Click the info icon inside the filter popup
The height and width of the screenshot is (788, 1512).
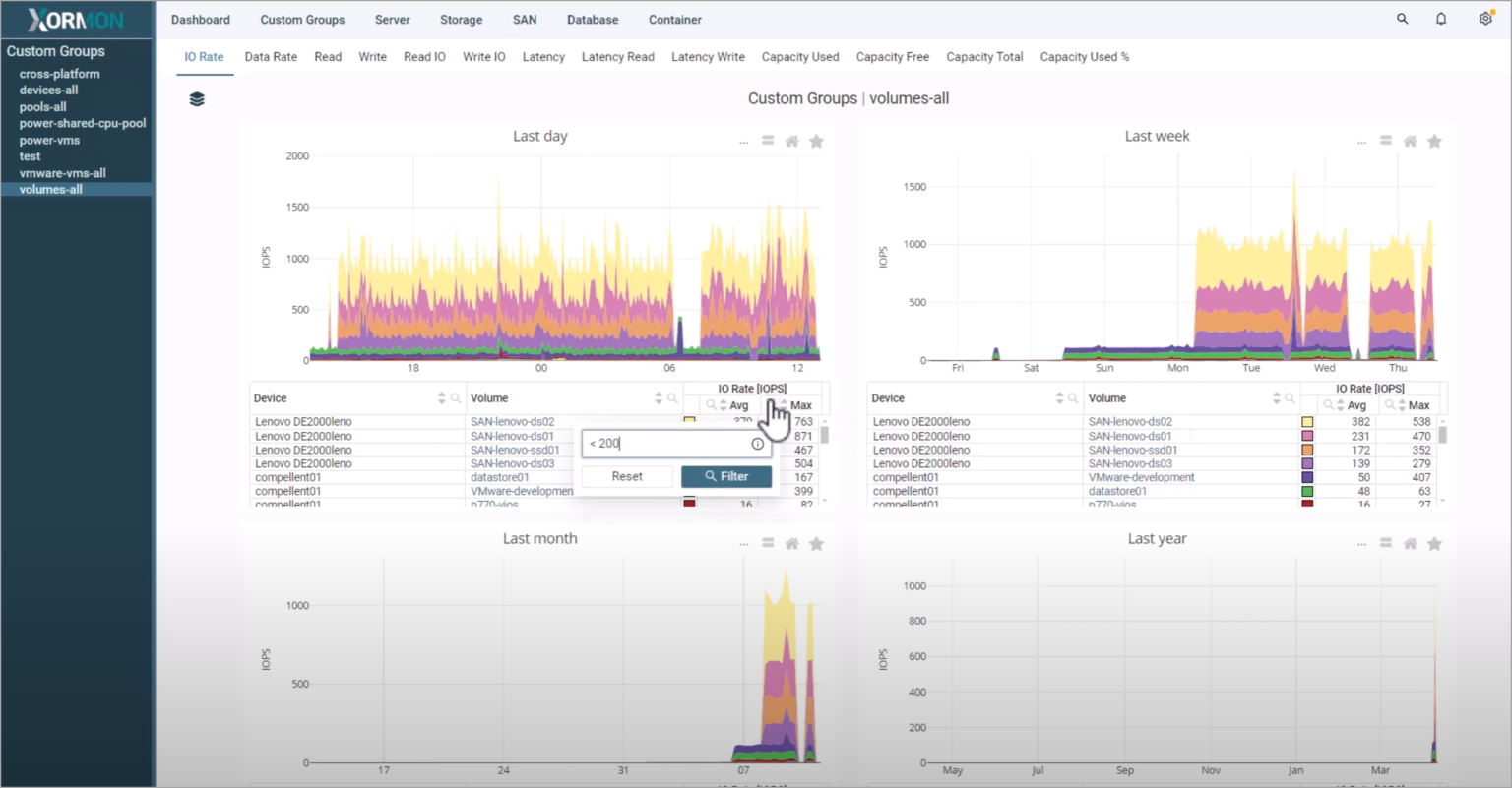point(757,444)
